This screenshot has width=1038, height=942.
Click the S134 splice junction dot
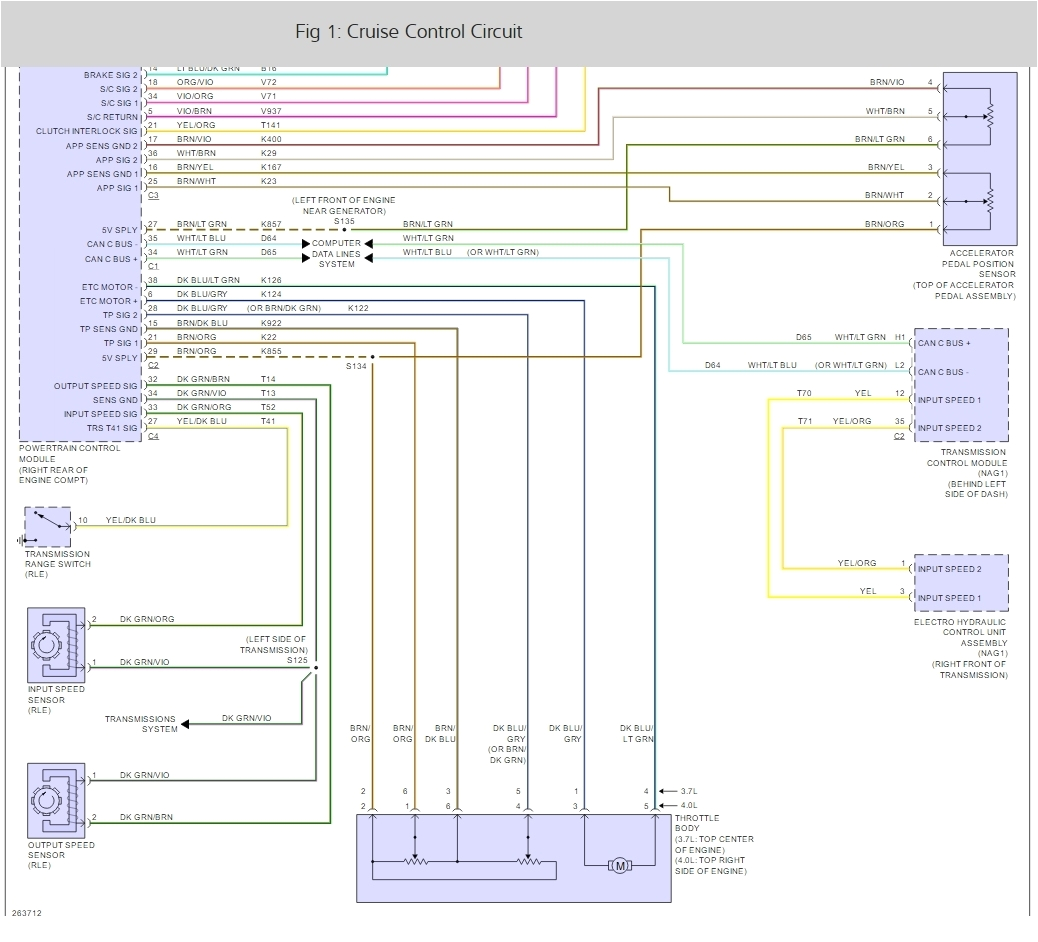pyautogui.click(x=372, y=357)
